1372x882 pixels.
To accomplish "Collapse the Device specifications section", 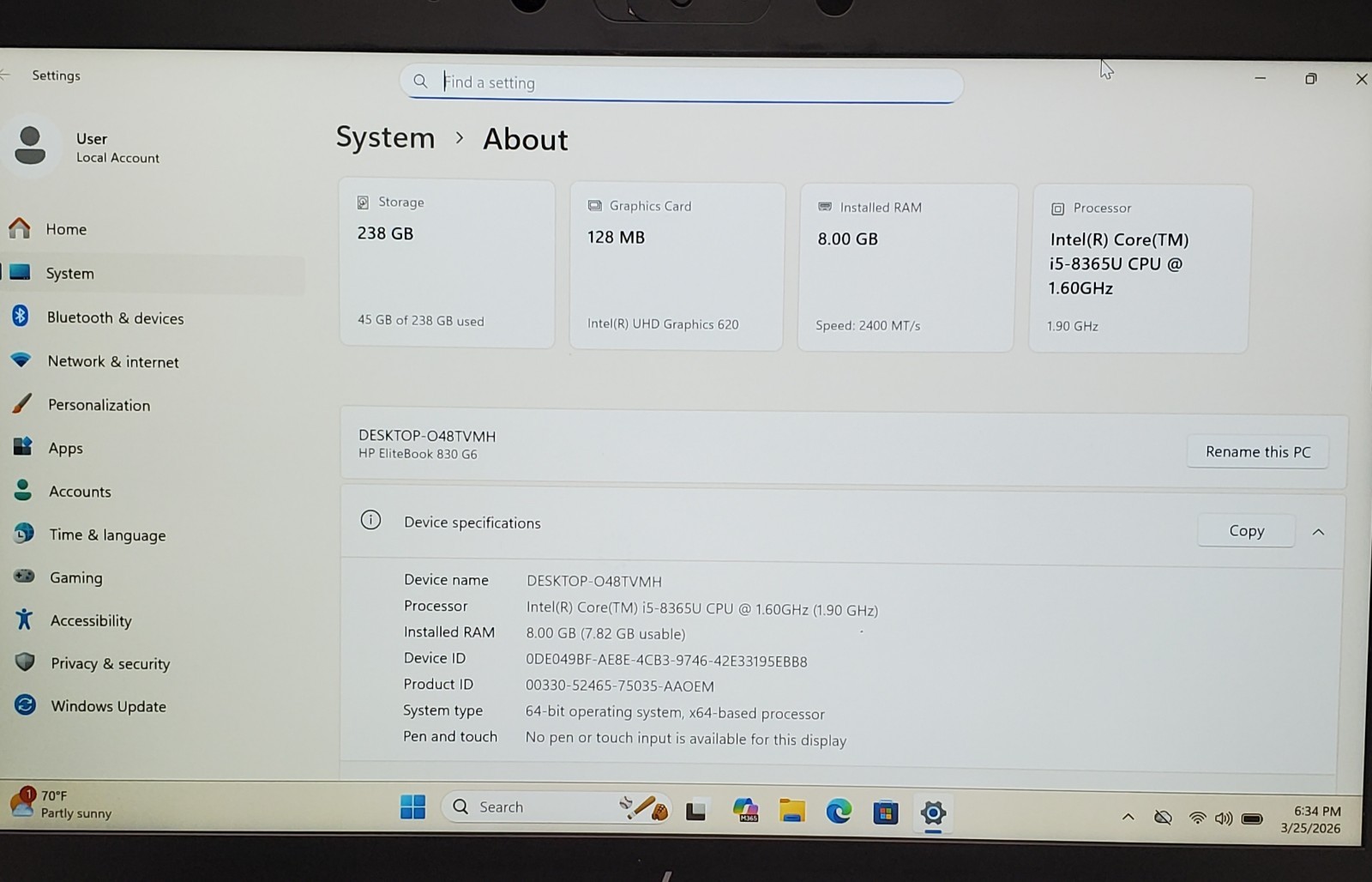I will pyautogui.click(x=1319, y=532).
